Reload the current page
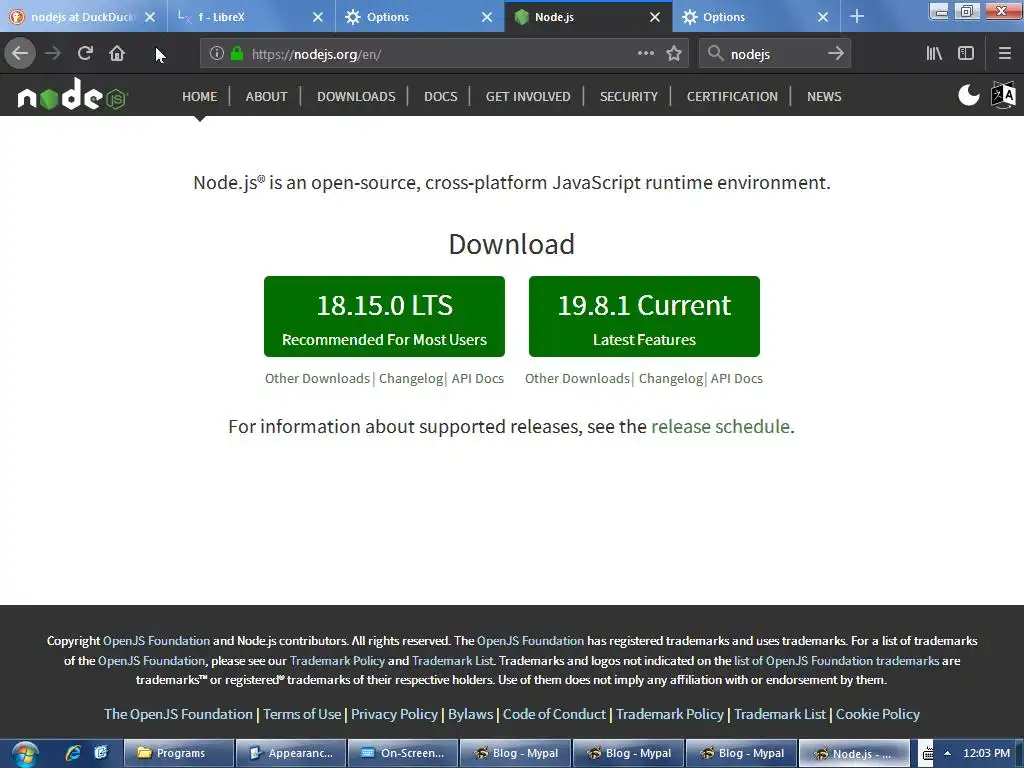 [85, 54]
